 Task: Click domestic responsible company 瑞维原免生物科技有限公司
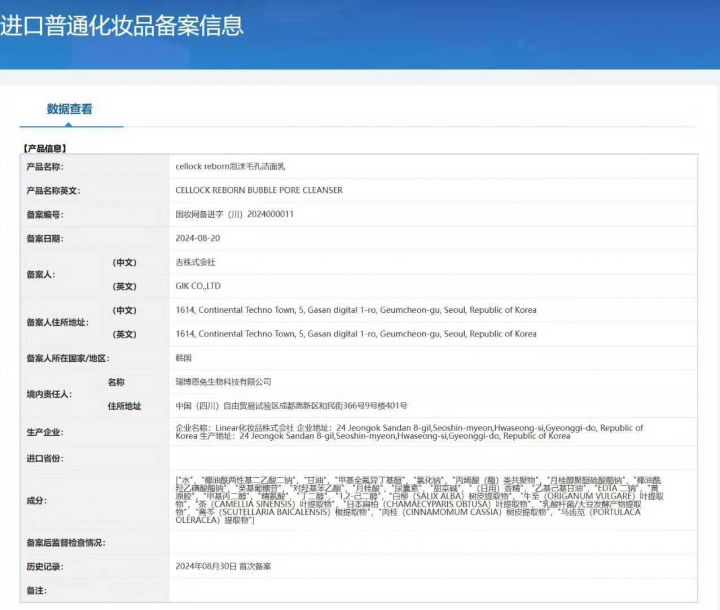(x=223, y=382)
